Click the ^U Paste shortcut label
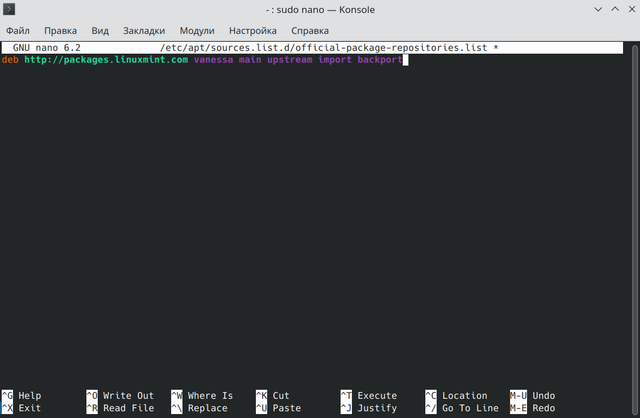This screenshot has width=640, height=418. click(x=278, y=408)
